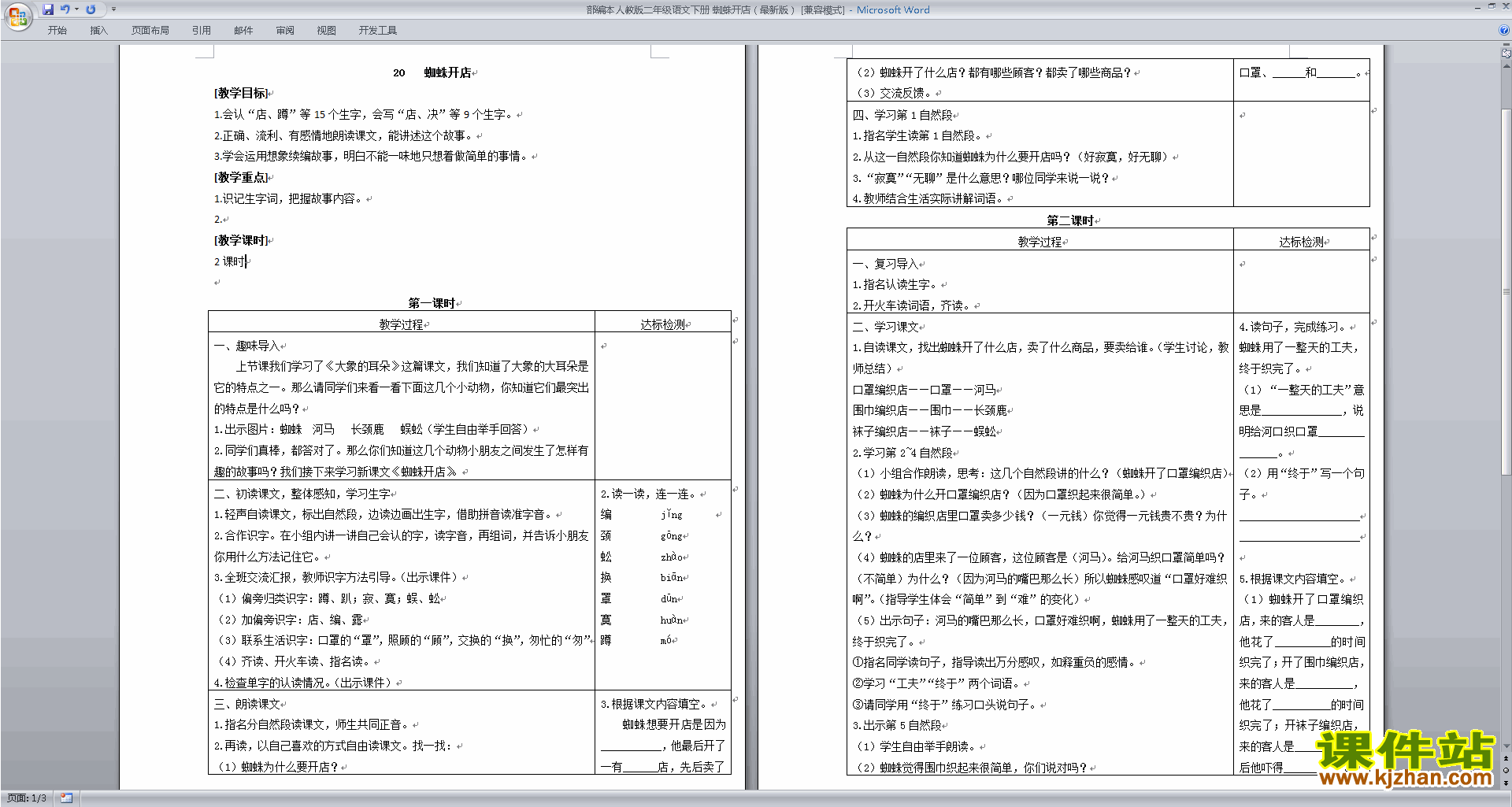Click the title 蜘蛛开店 on page one
Screen dimensions: 1512x807
coord(447,72)
